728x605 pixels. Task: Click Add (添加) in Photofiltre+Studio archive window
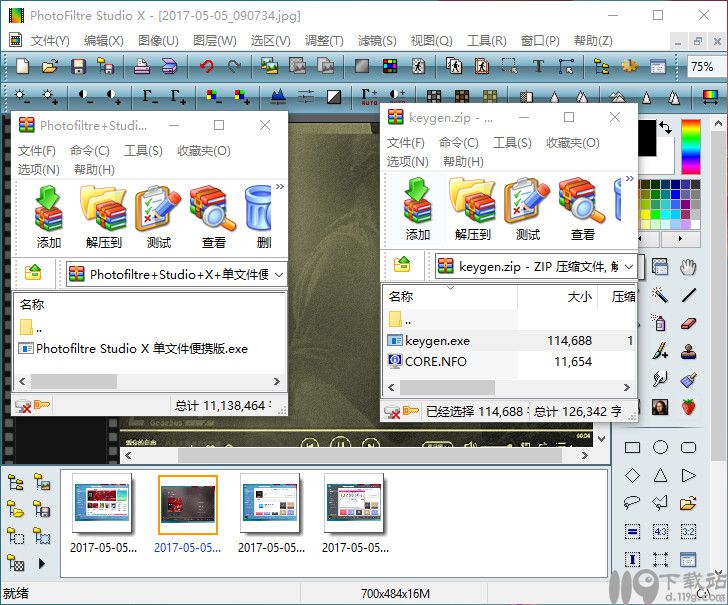coord(48,217)
